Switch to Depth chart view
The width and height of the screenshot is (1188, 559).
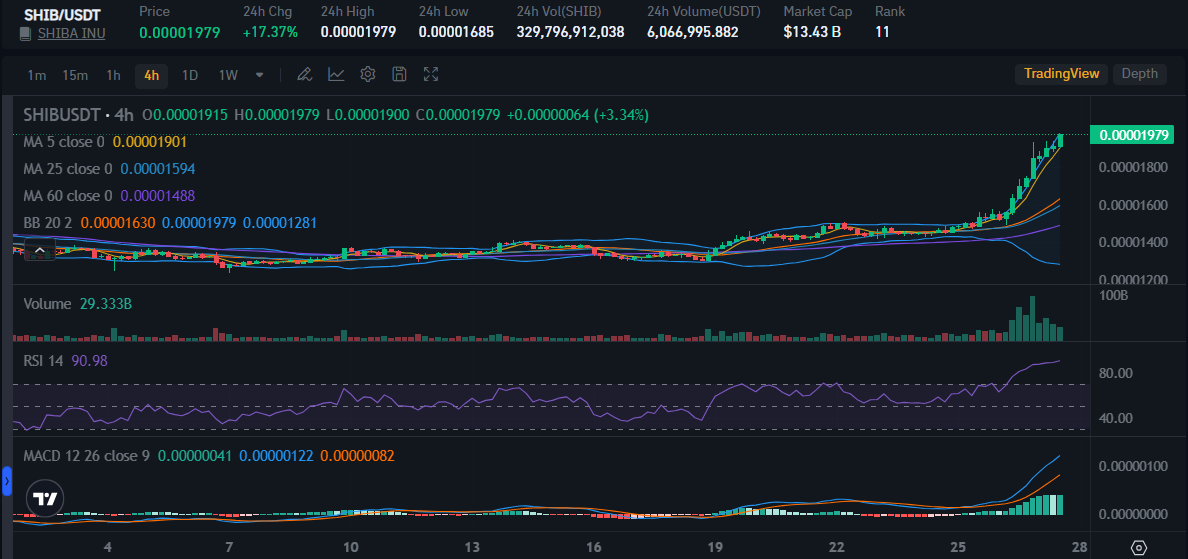click(1140, 73)
